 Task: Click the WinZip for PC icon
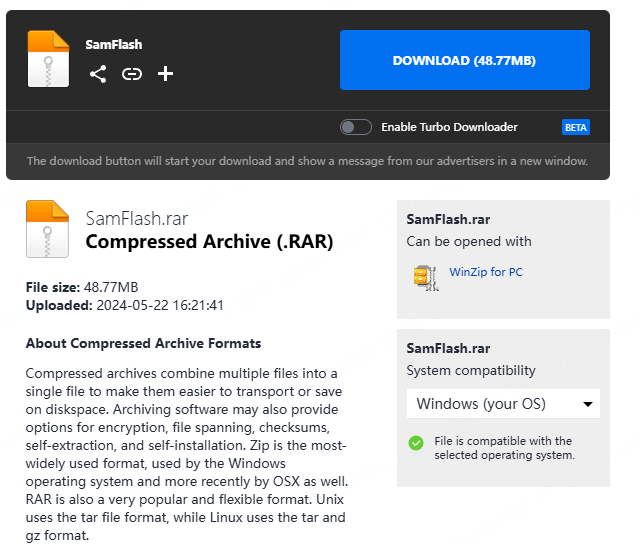coord(425,274)
